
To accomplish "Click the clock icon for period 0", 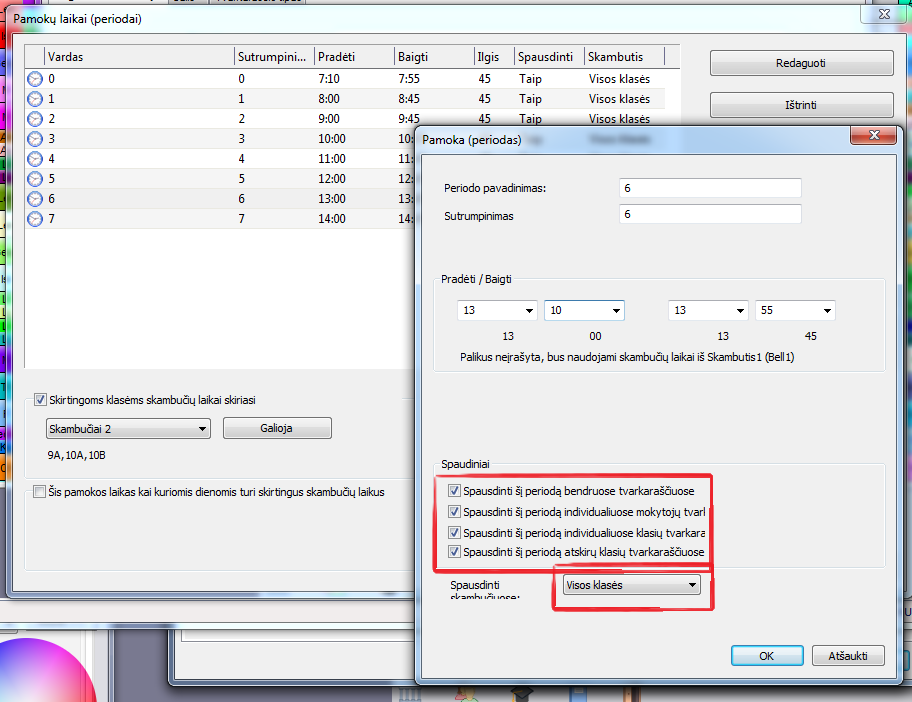I will [x=35, y=79].
